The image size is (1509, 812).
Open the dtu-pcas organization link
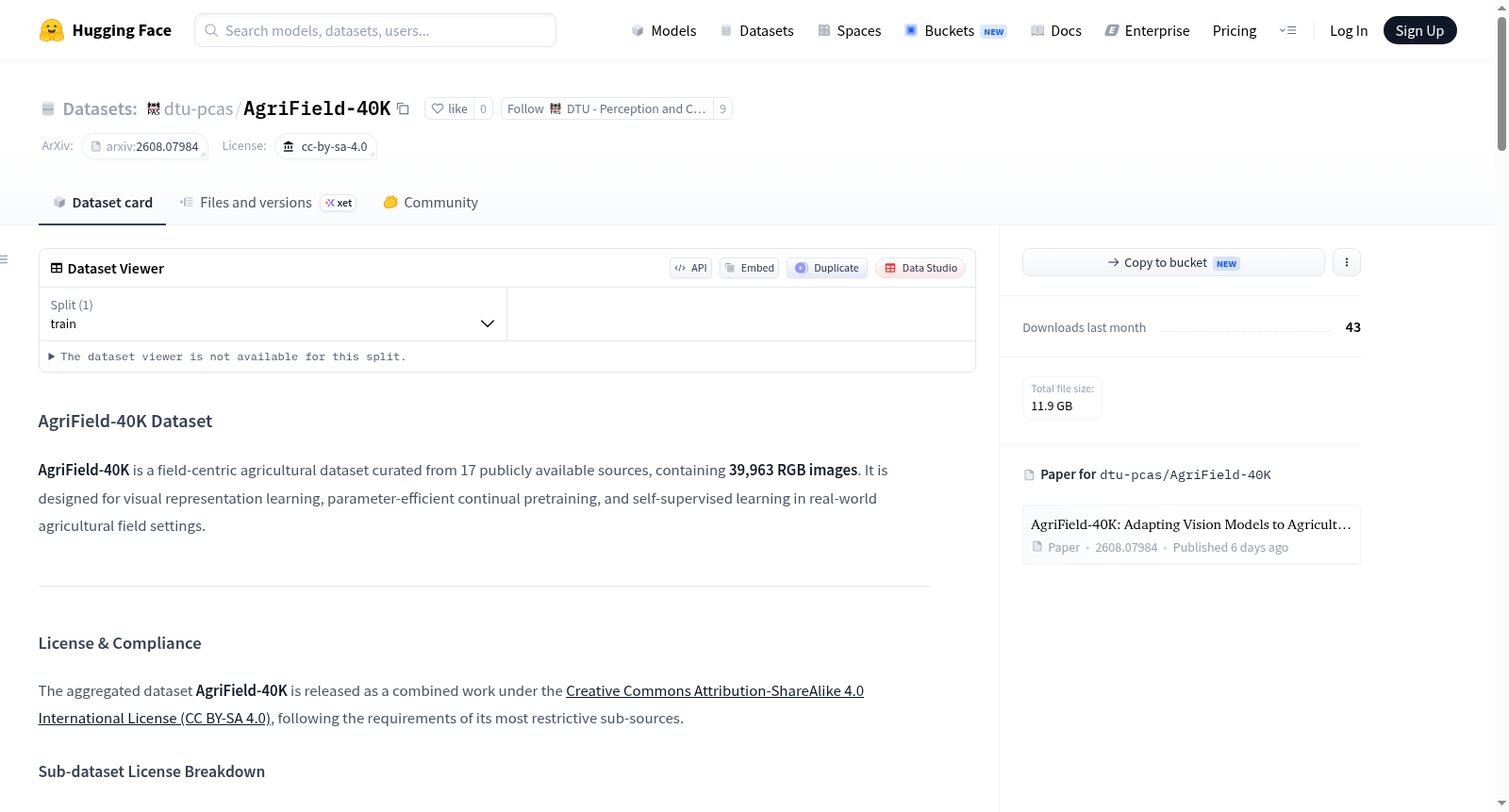198,108
